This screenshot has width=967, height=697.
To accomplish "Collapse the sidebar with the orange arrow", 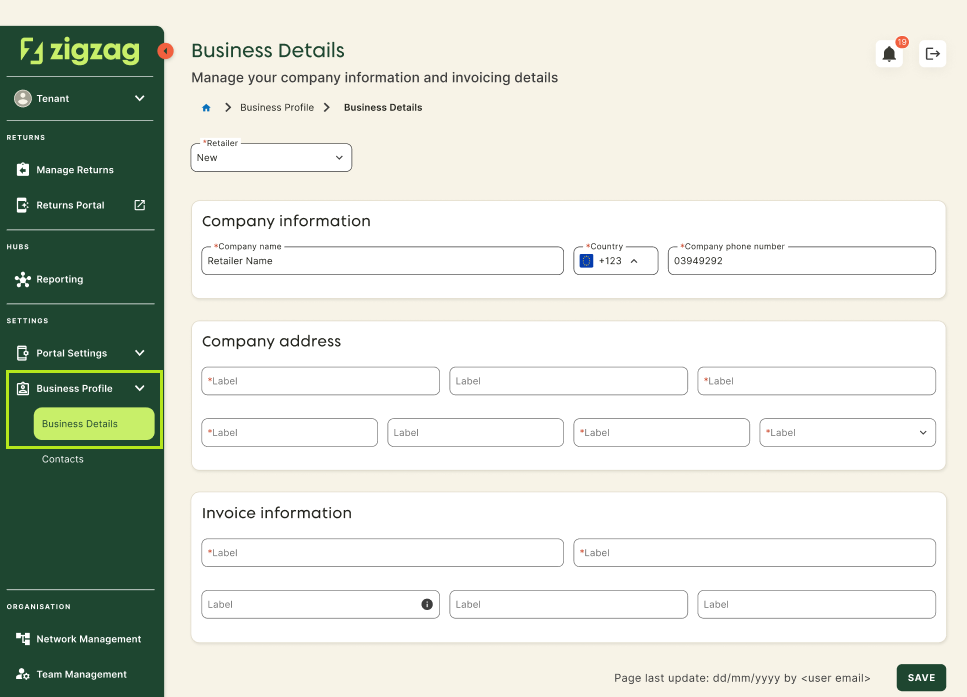I will click(166, 50).
